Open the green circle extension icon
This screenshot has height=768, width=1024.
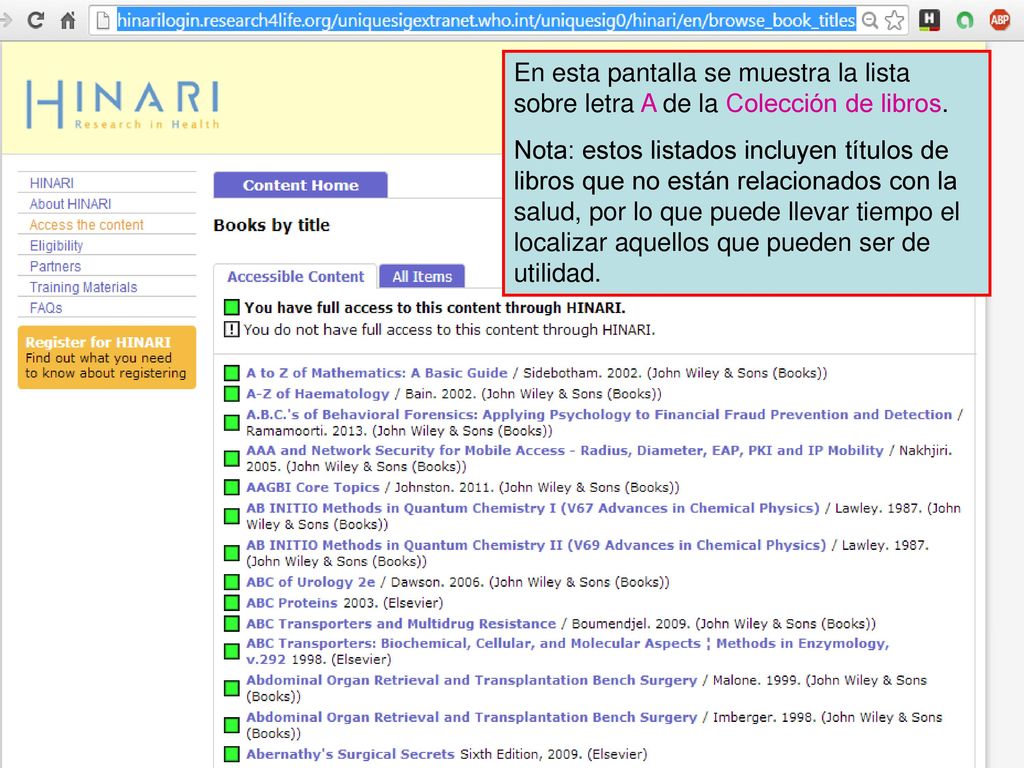pos(965,20)
